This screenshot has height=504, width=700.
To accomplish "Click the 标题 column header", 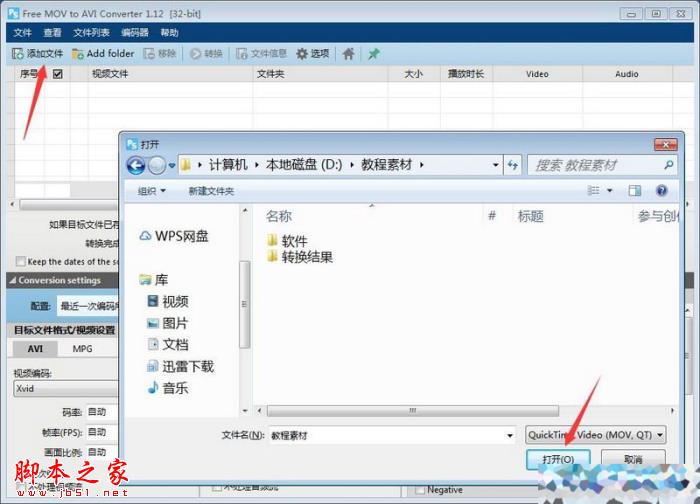I will [530, 217].
